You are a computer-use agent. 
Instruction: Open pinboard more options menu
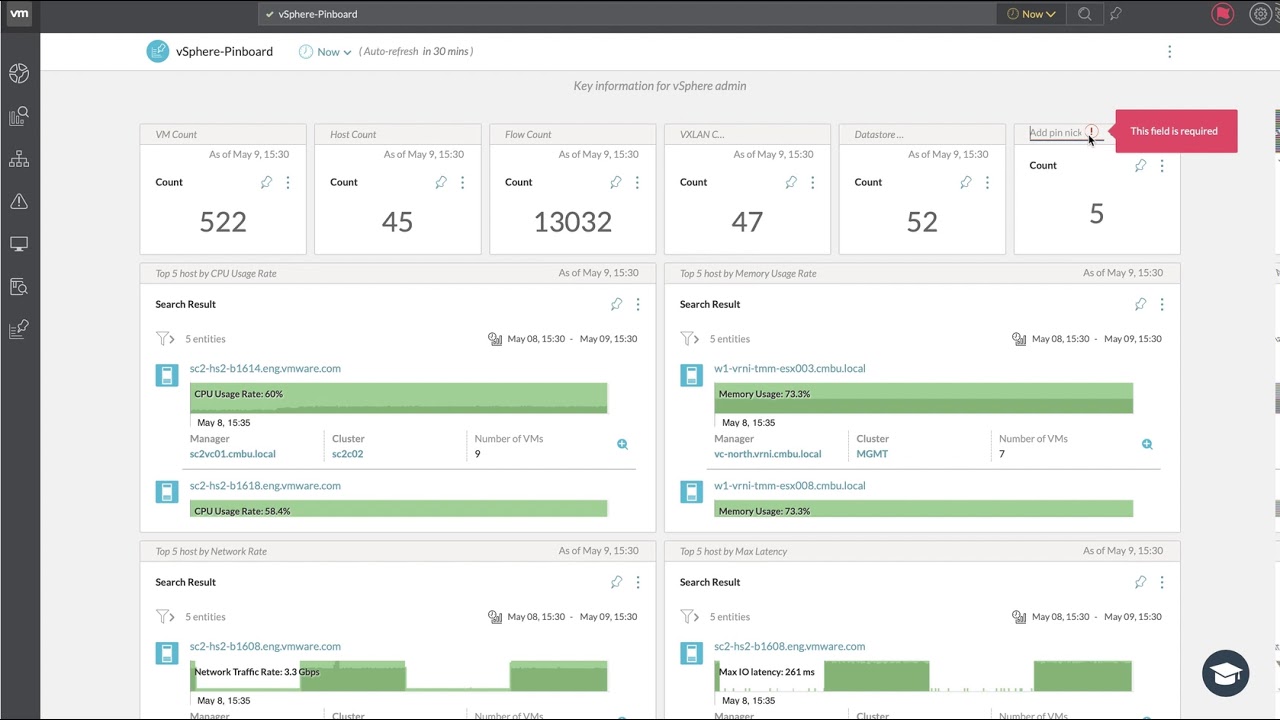[1169, 52]
